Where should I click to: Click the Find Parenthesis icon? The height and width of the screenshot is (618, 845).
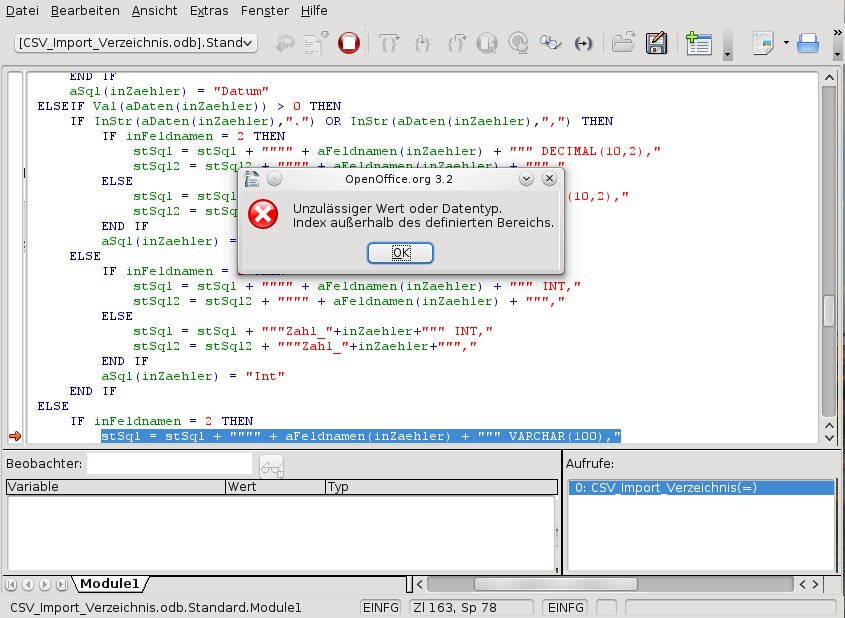585,43
